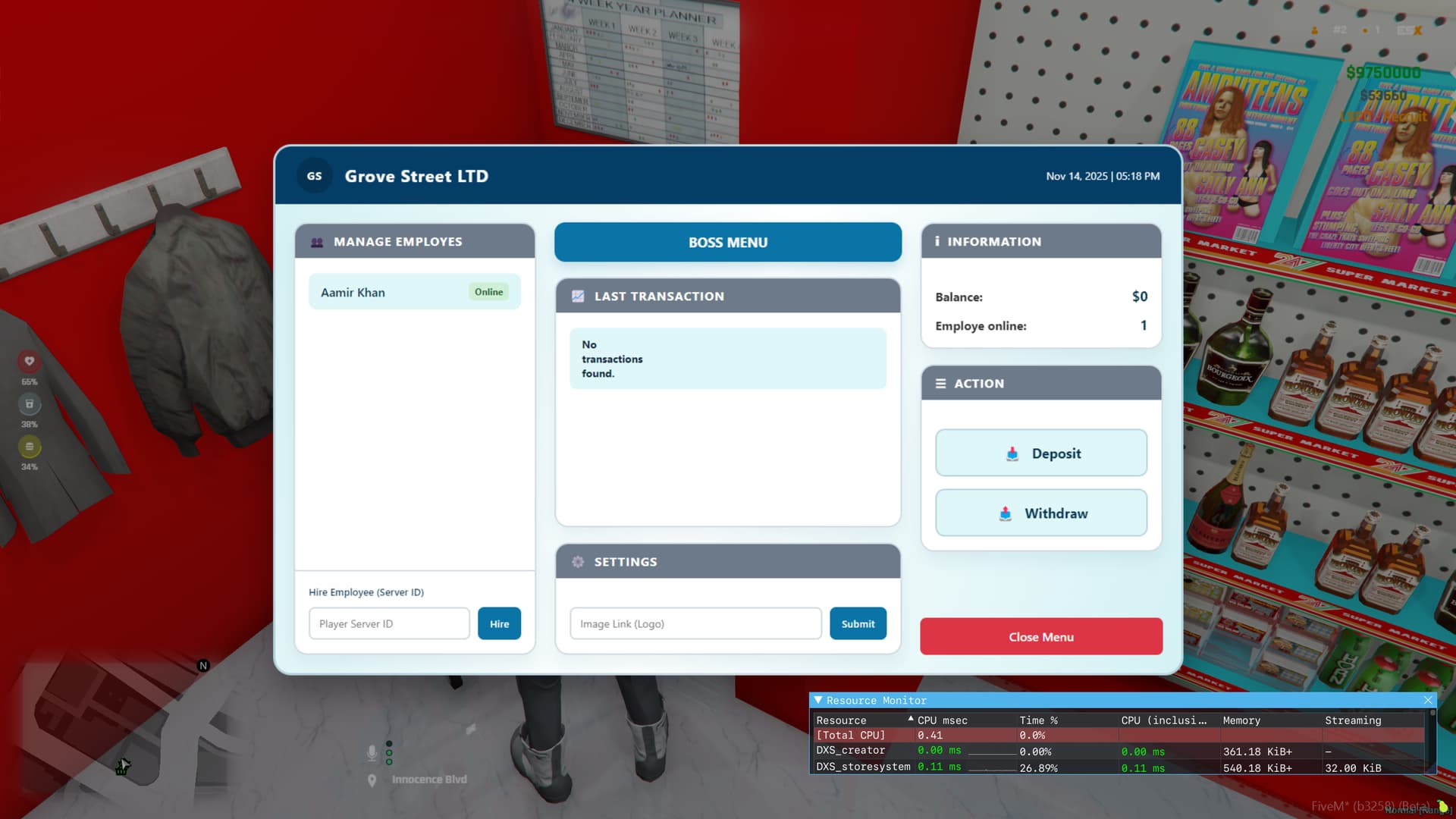Click the microphone voice icon
This screenshot has height=819, width=1456.
372,752
